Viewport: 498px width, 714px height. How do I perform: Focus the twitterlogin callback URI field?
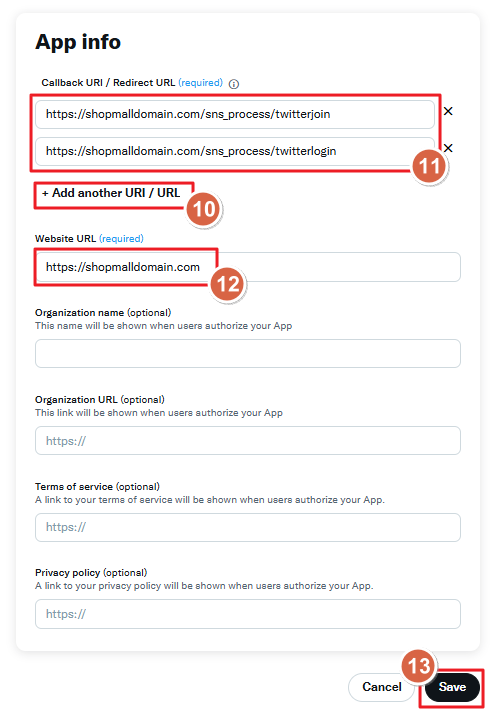pos(235,151)
